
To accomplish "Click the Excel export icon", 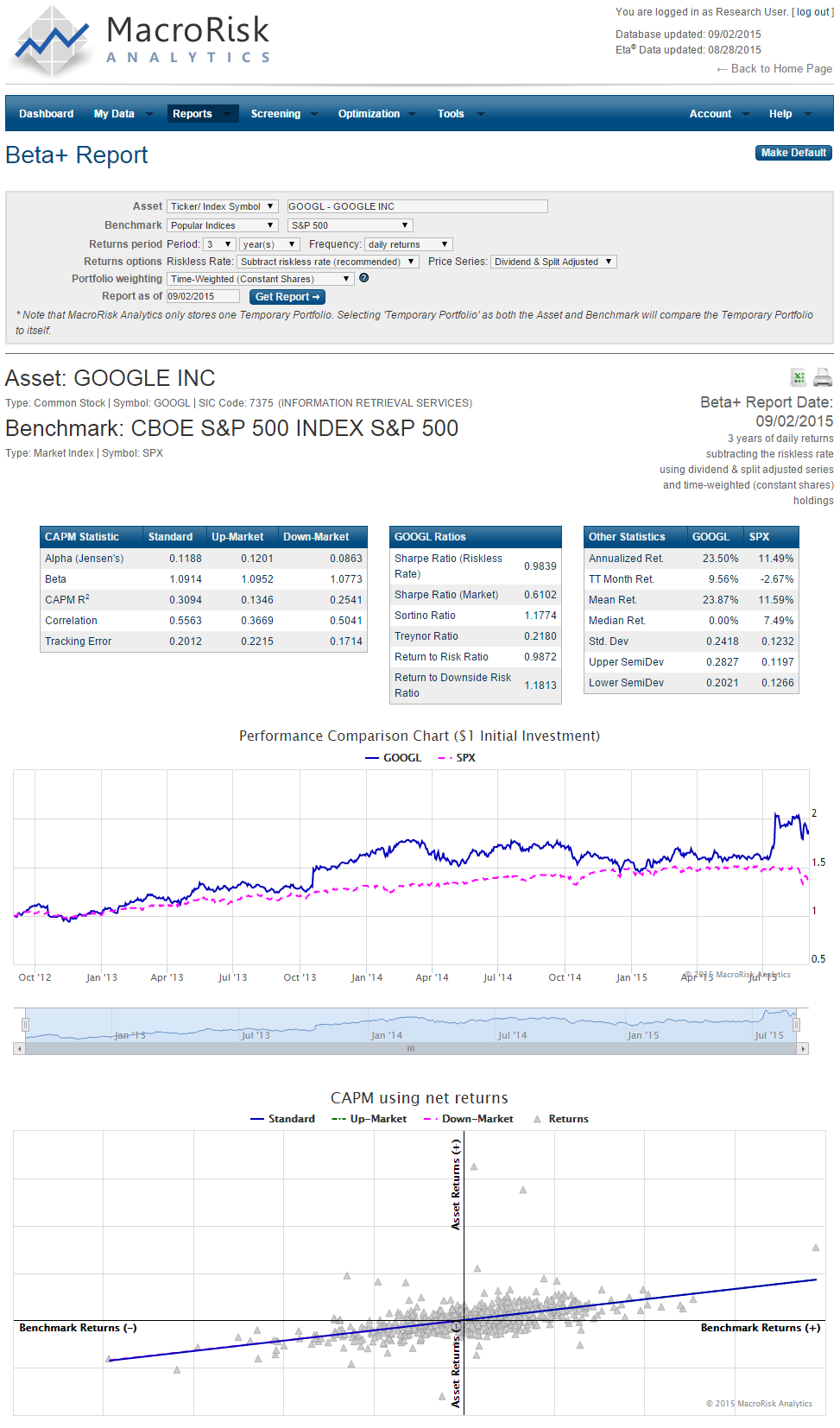I will (x=799, y=377).
